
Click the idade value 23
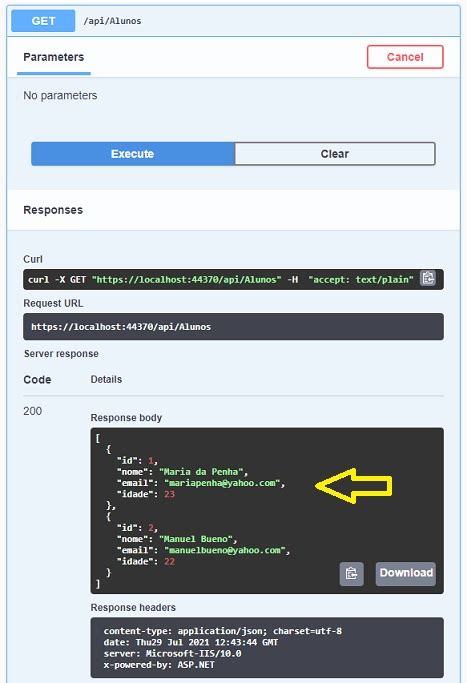[x=169, y=494]
